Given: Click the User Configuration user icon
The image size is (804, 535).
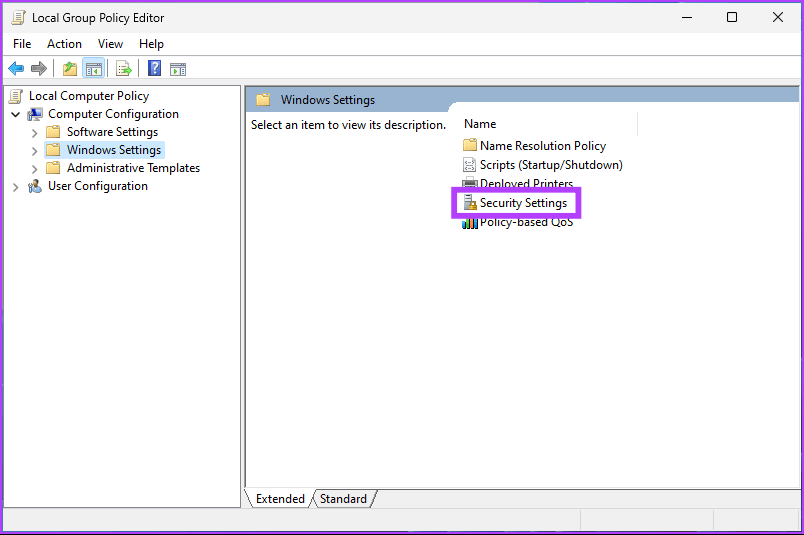Looking at the screenshot, I should [35, 186].
